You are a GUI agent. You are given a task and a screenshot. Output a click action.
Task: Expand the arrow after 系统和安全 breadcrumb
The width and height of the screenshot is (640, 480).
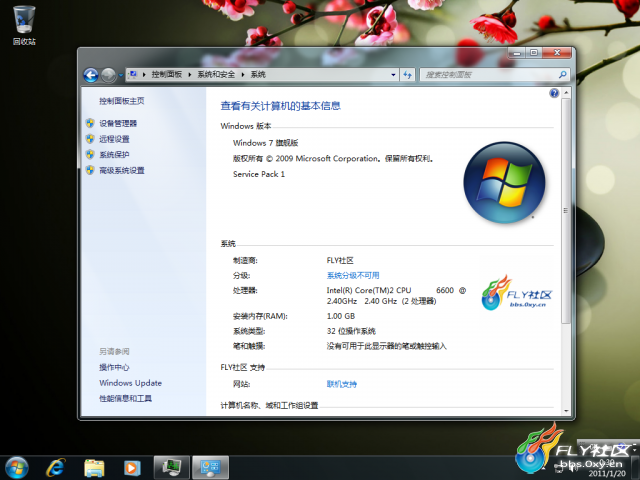pos(243,74)
